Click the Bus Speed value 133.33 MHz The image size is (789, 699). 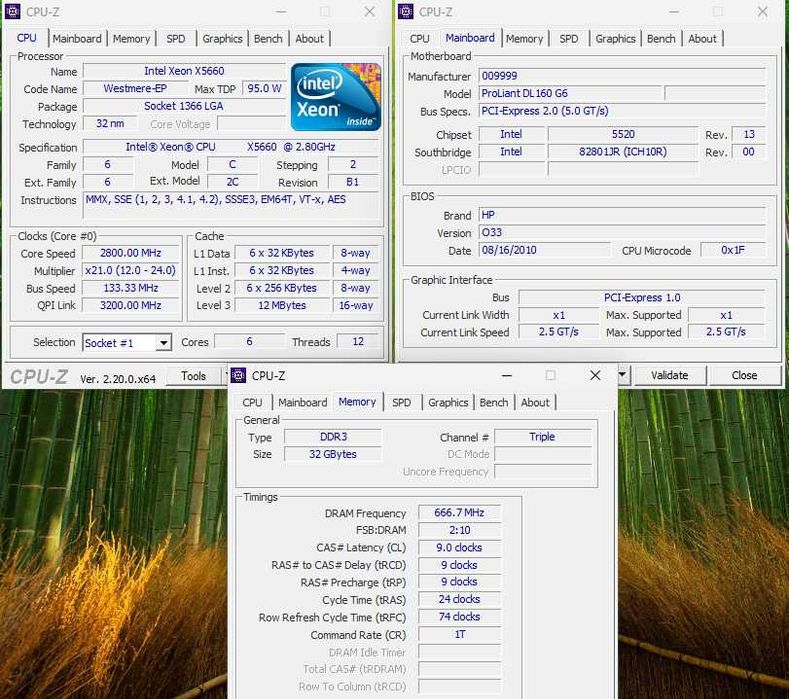click(x=130, y=288)
